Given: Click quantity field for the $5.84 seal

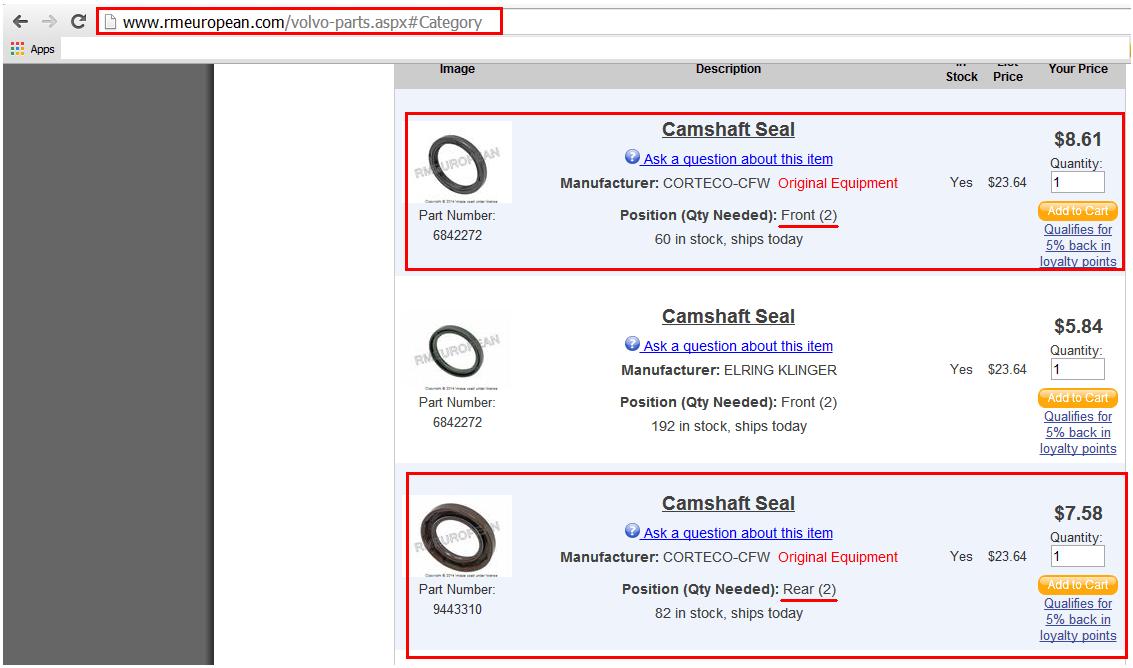Looking at the screenshot, I should [1077, 370].
